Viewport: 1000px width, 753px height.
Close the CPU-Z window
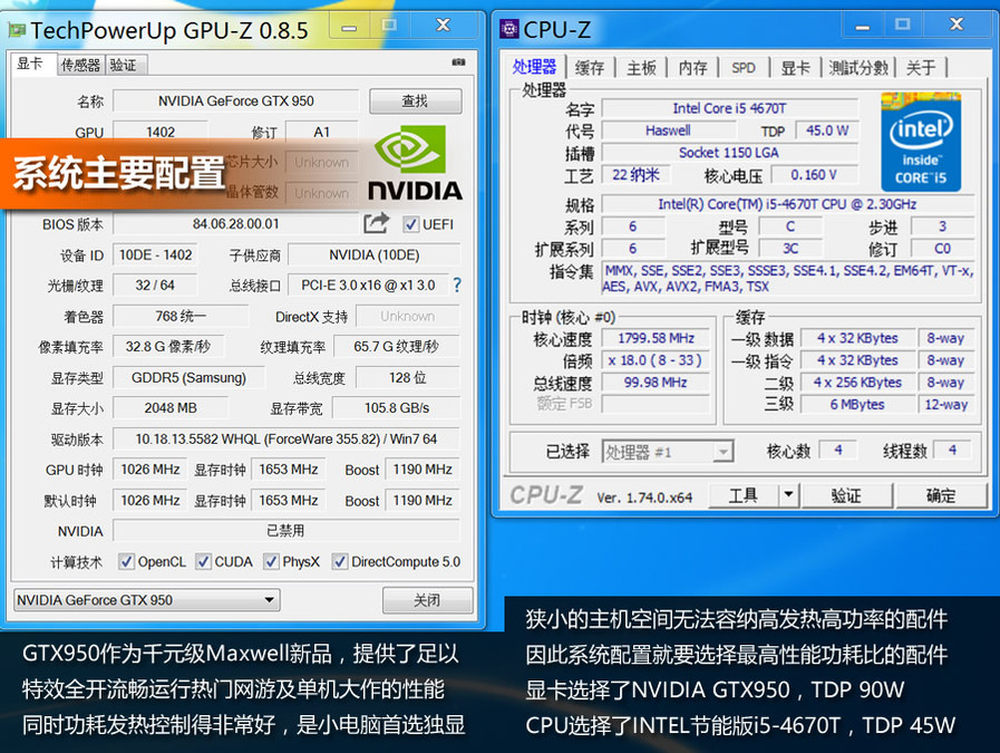click(x=957, y=25)
